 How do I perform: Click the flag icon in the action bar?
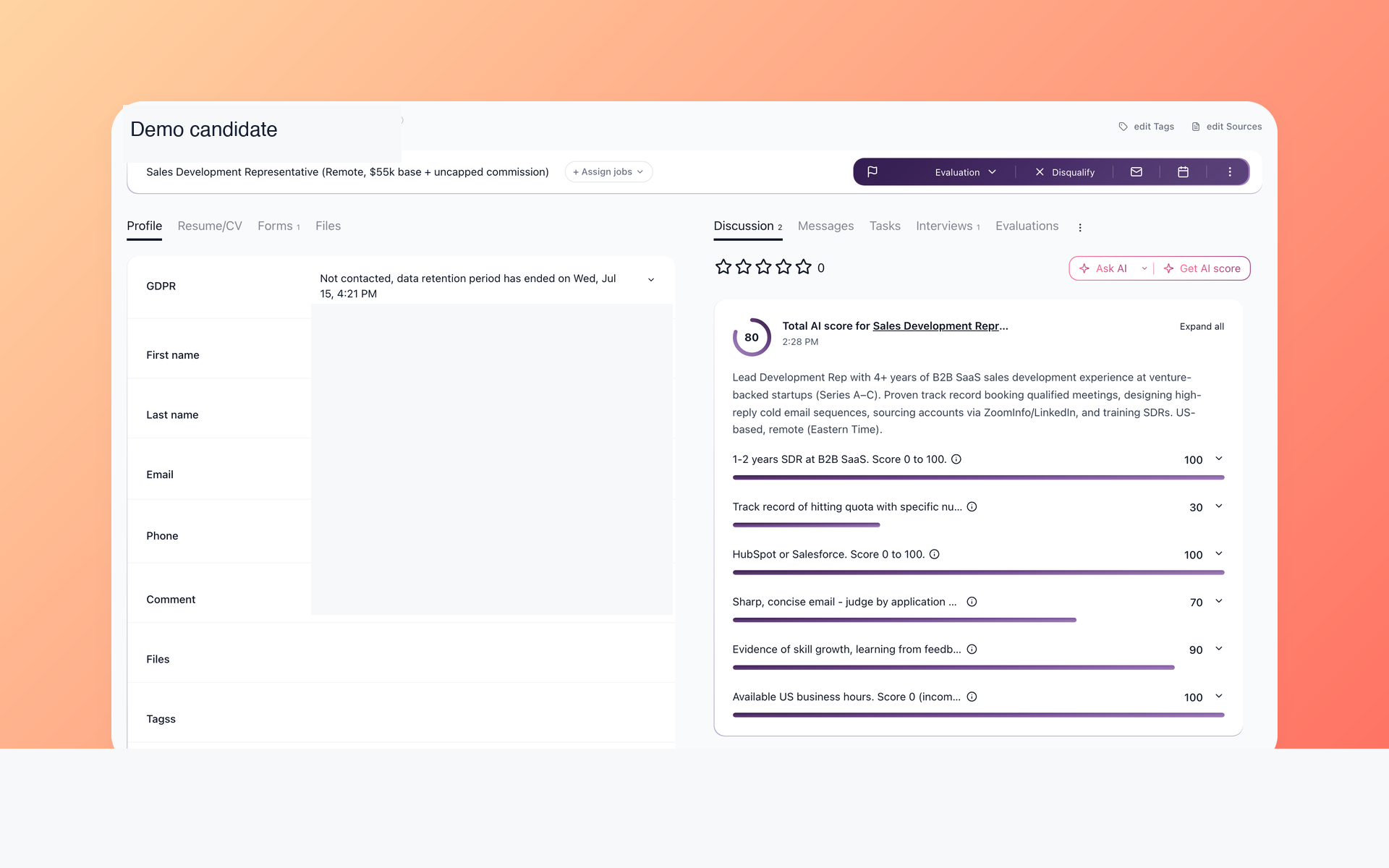(x=872, y=172)
